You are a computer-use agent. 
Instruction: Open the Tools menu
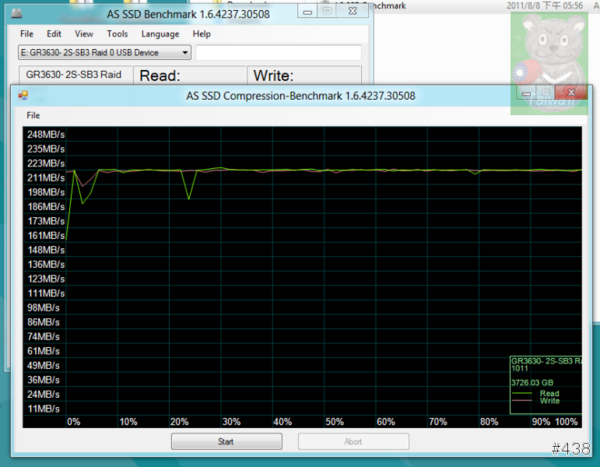click(117, 33)
